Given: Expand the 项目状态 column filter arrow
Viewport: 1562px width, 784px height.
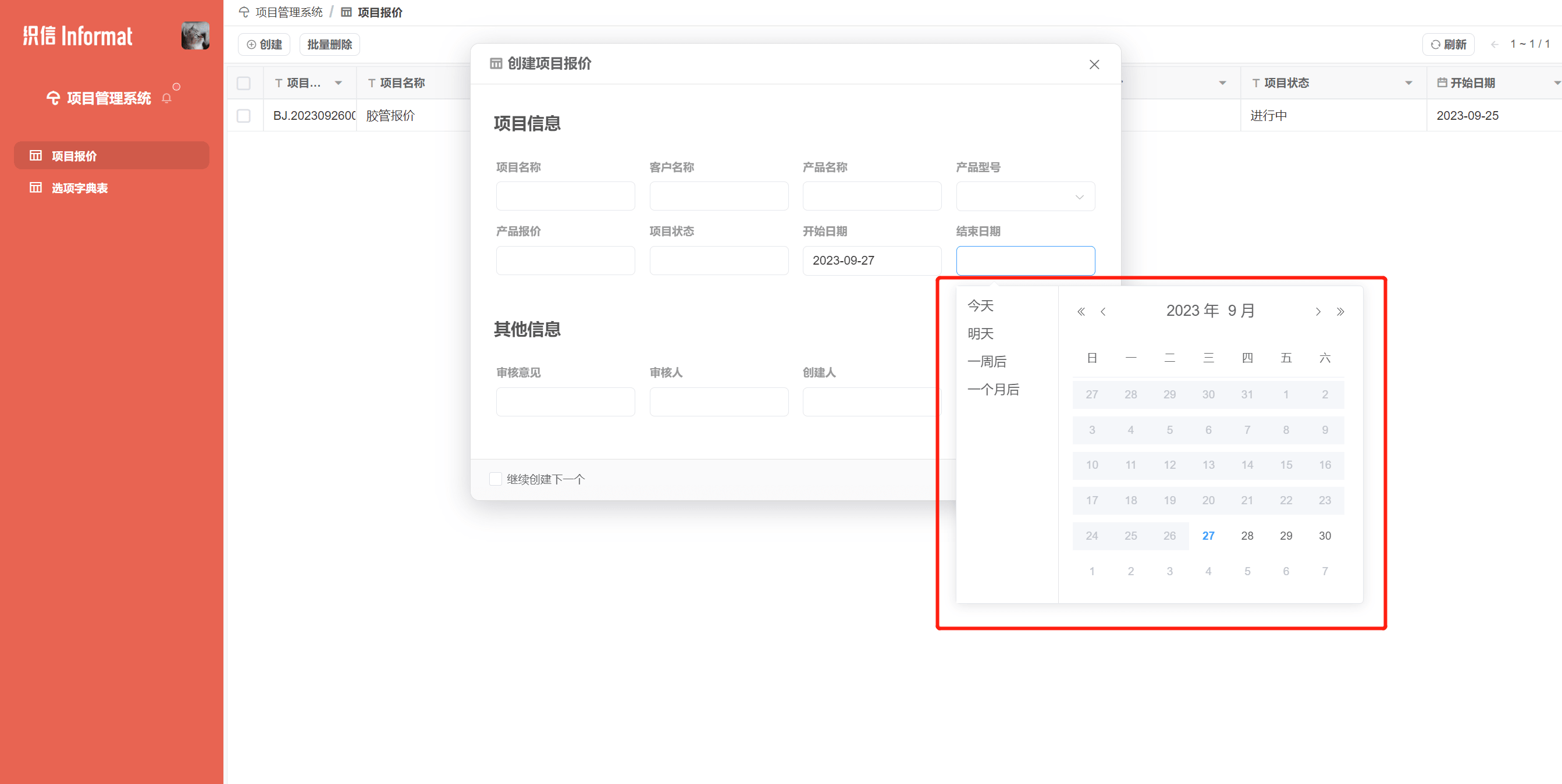Looking at the screenshot, I should [x=1408, y=83].
